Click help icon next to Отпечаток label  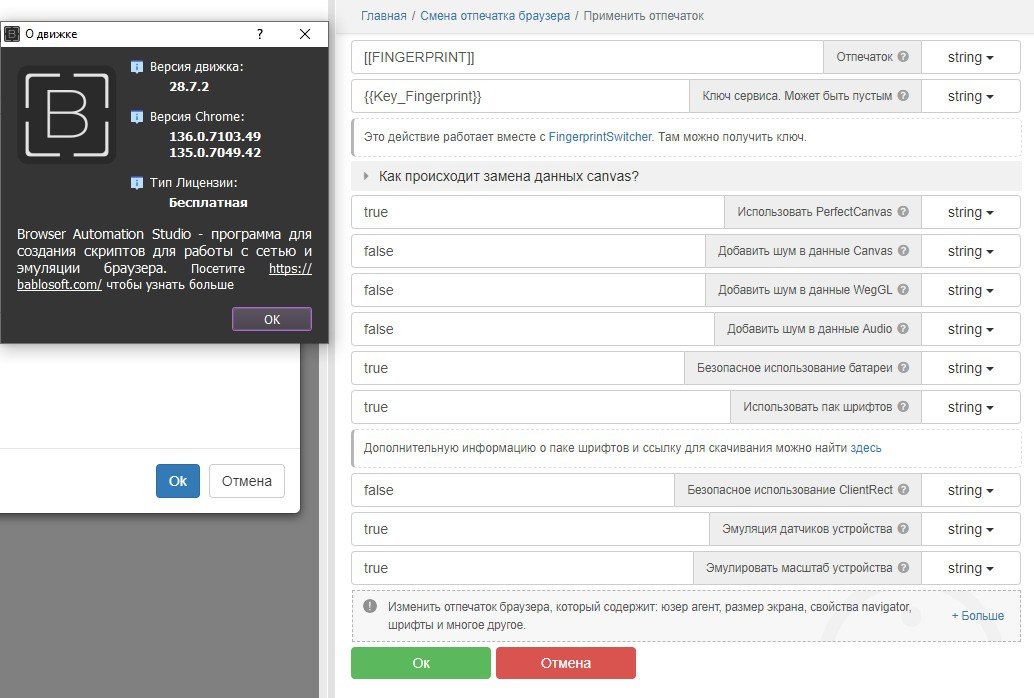[903, 58]
